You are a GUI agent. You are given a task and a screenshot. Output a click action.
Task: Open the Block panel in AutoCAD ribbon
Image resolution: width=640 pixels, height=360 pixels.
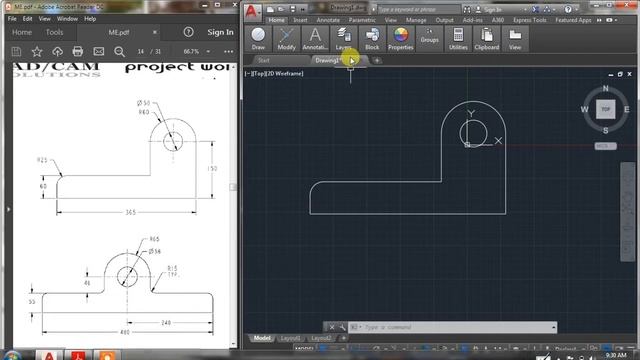pyautogui.click(x=372, y=39)
